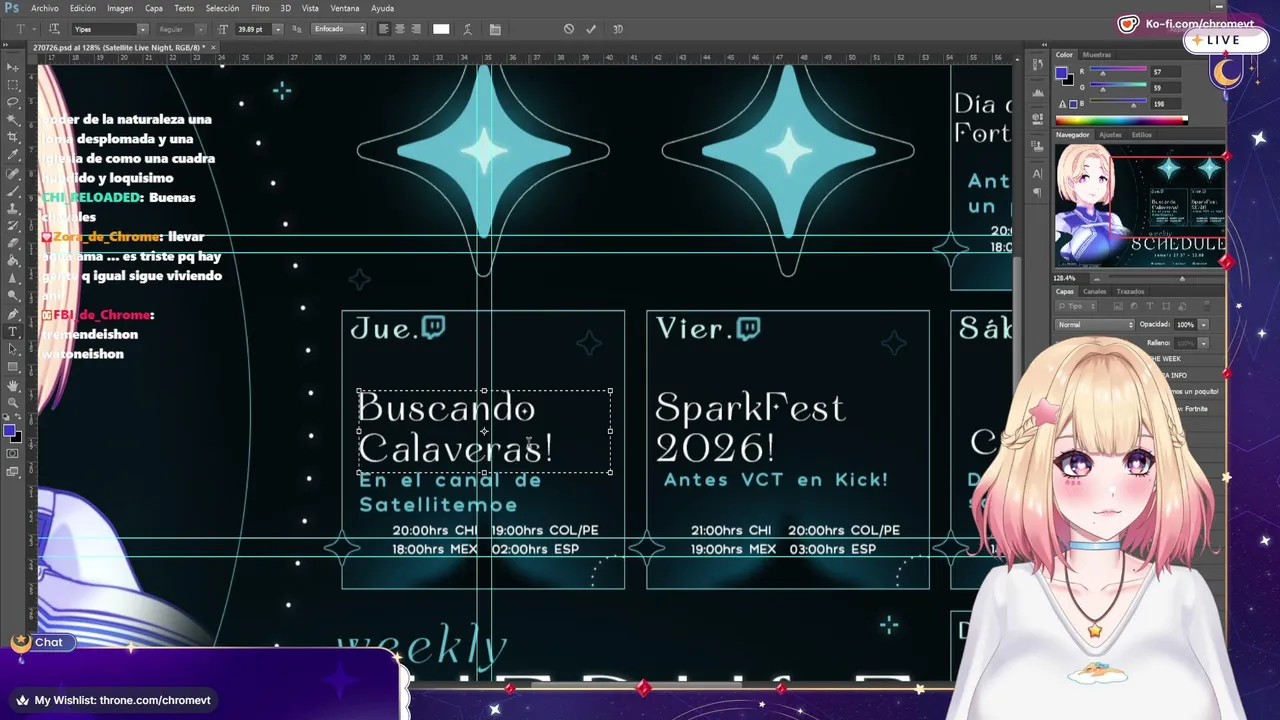Select the Move tool
This screenshot has height=720, width=1280.
point(13,67)
